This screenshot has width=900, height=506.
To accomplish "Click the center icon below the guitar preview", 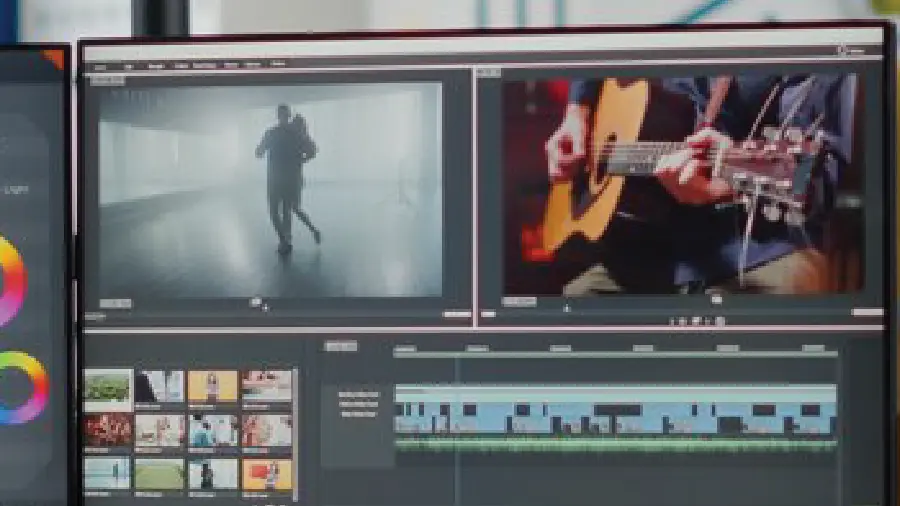I will tap(716, 299).
